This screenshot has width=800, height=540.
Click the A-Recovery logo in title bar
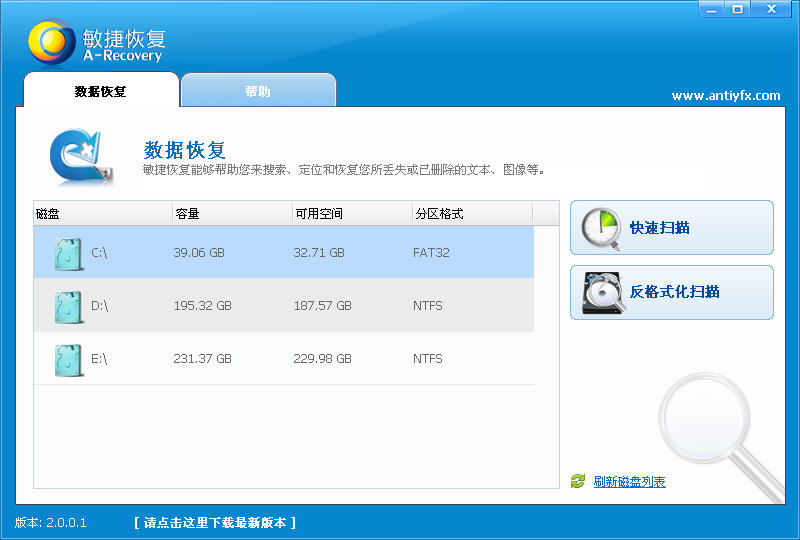coord(52,41)
